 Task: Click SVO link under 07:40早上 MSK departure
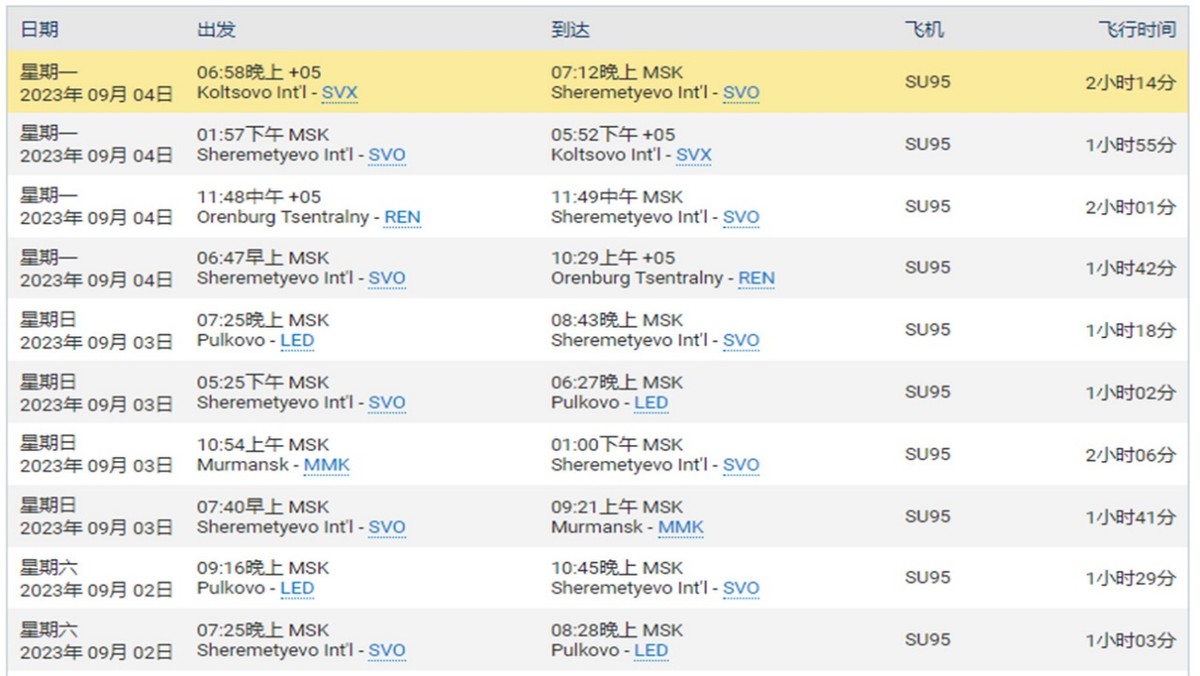(x=387, y=527)
